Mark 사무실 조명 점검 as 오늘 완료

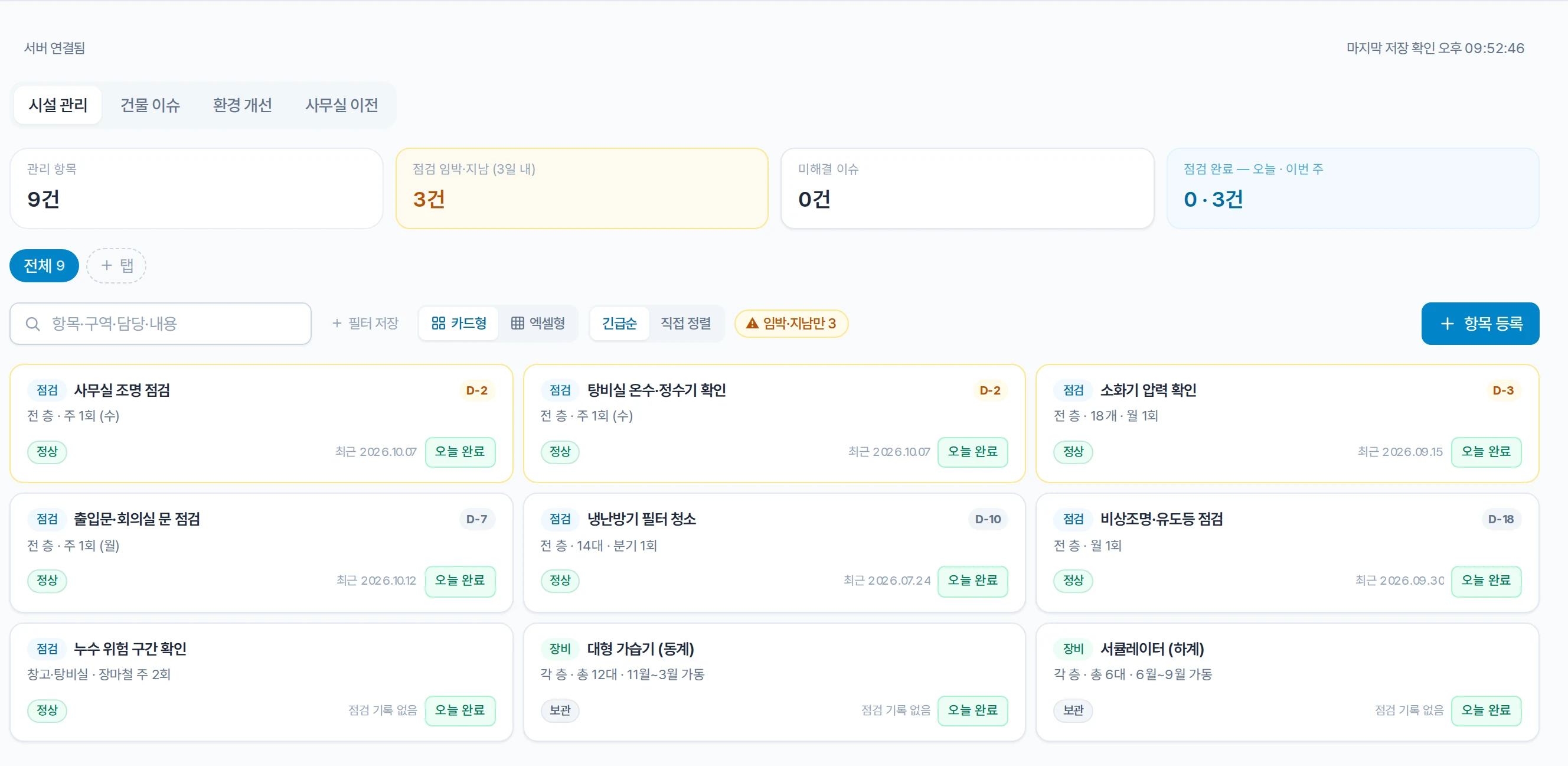point(459,452)
